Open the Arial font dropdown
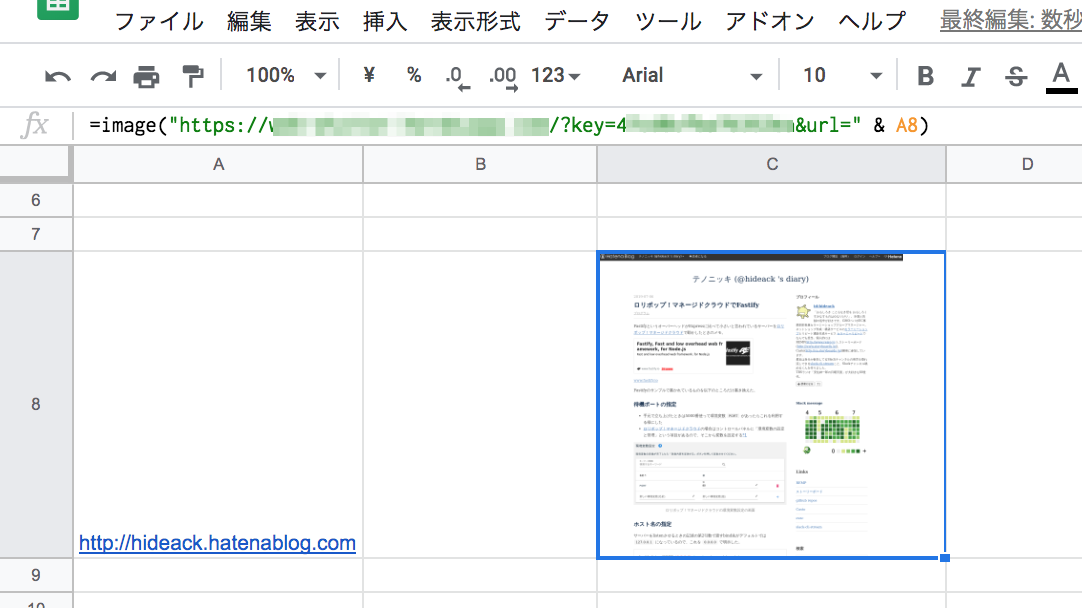1082x608 pixels. coord(690,75)
